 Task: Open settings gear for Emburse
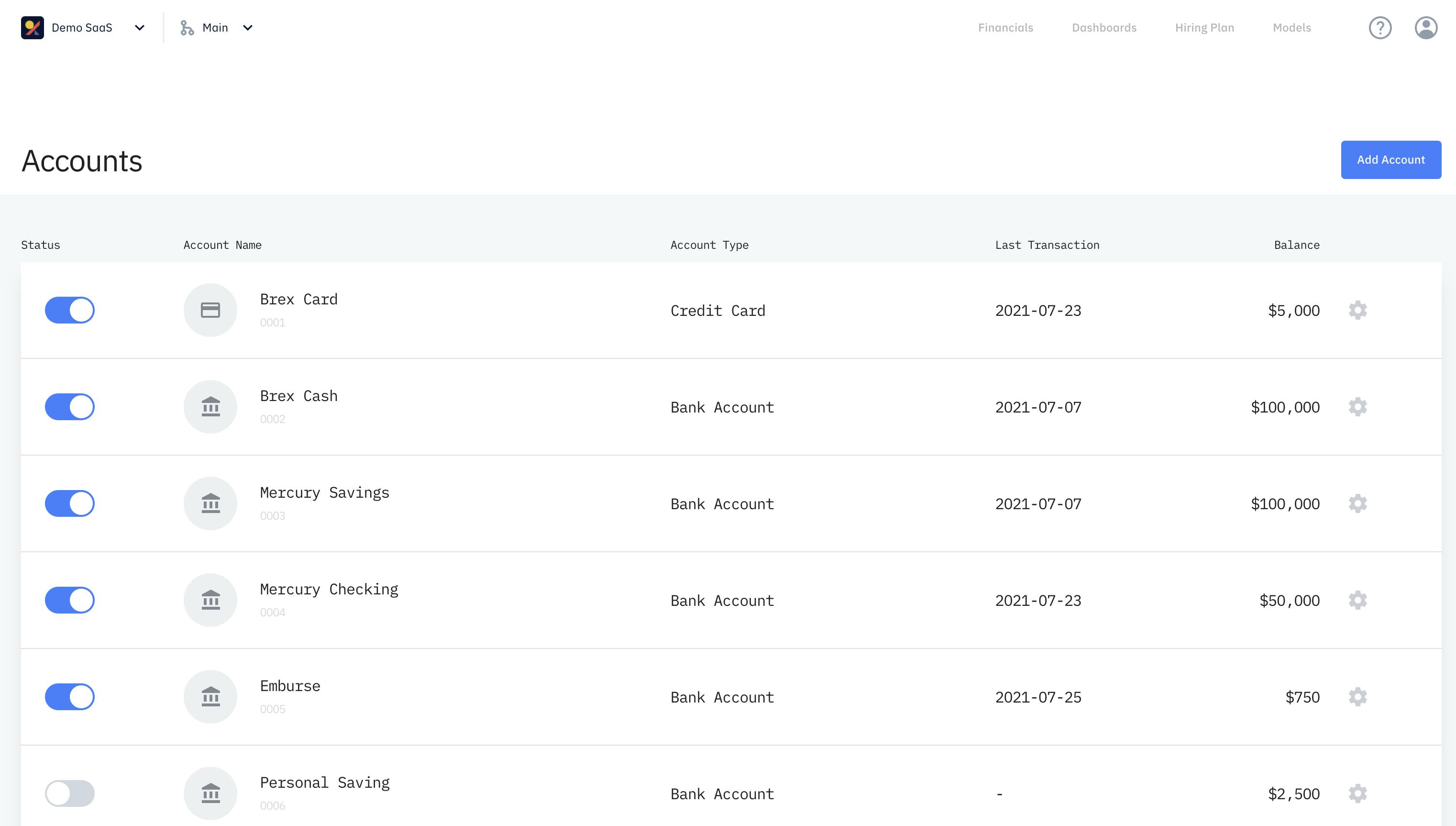pos(1358,697)
